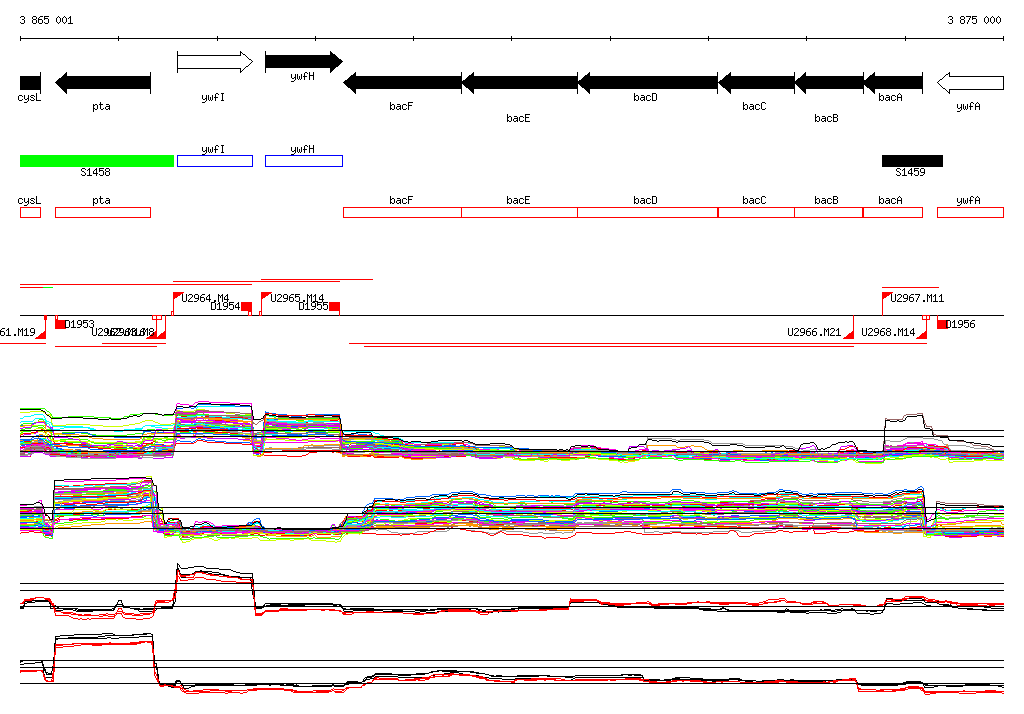Click the bacA gene arrow

click(892, 83)
